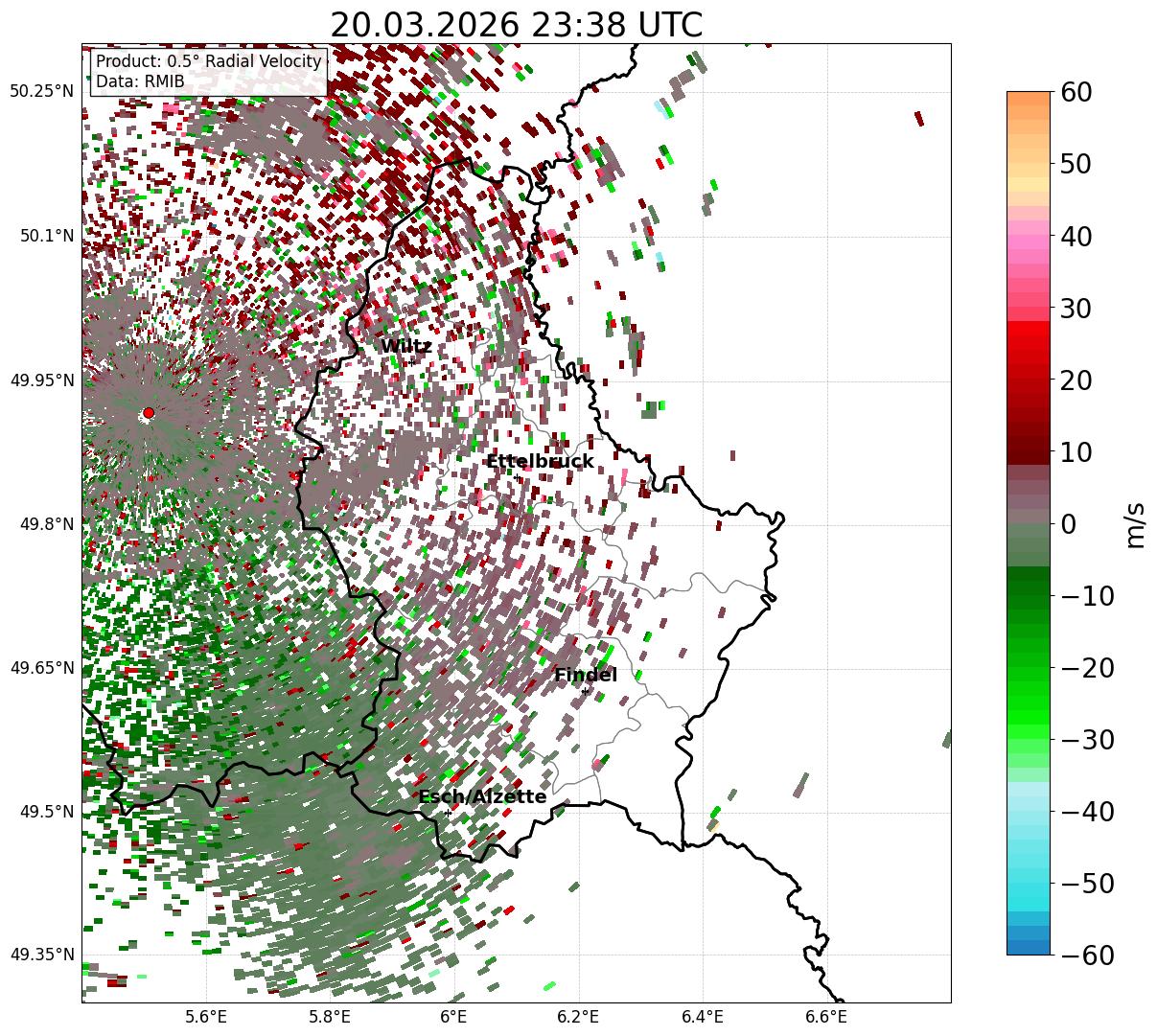Viewport: 1157px width, 1036px height.
Task: Click the colorbar value −60
Action: tap(1087, 955)
